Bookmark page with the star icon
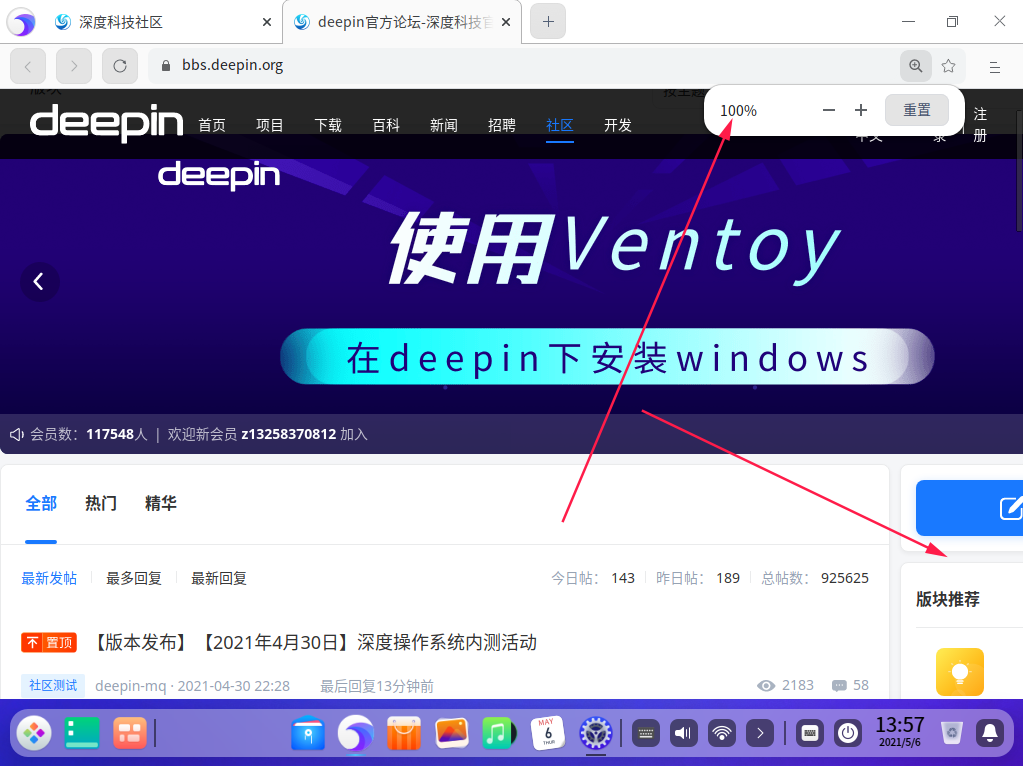The image size is (1023, 766). pyautogui.click(x=949, y=66)
